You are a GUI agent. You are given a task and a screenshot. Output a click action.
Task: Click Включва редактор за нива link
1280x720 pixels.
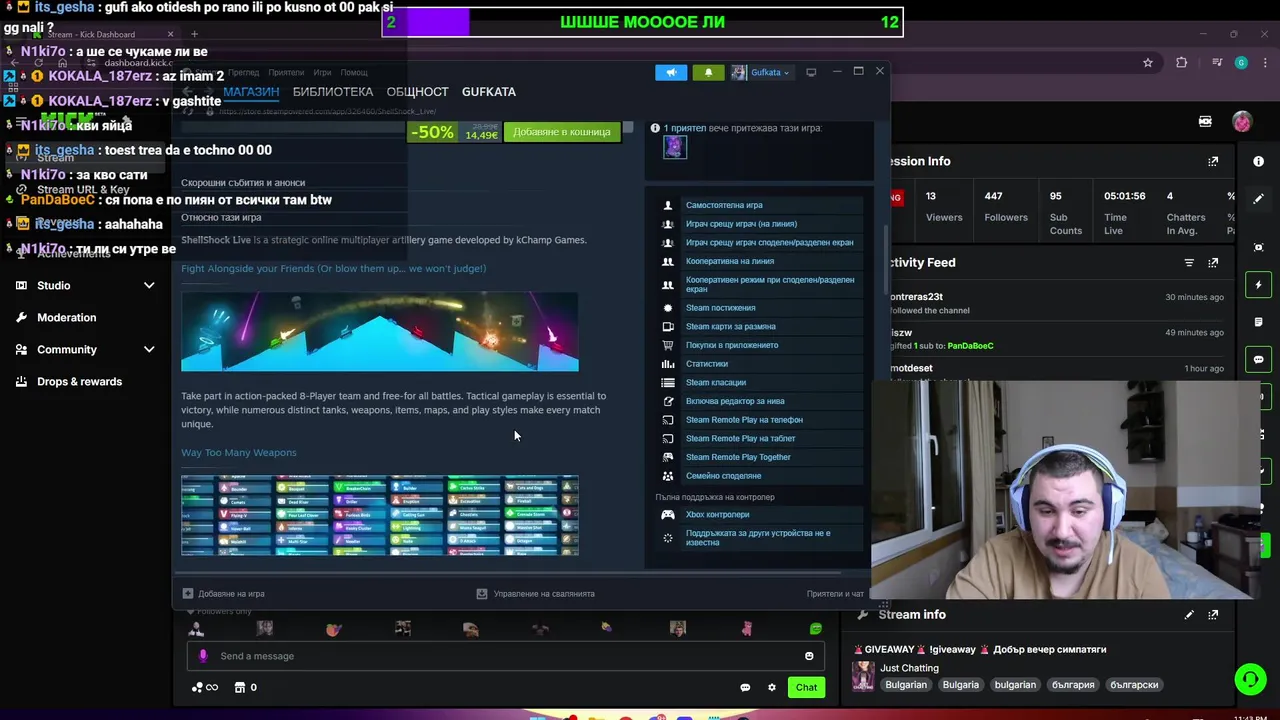click(735, 401)
